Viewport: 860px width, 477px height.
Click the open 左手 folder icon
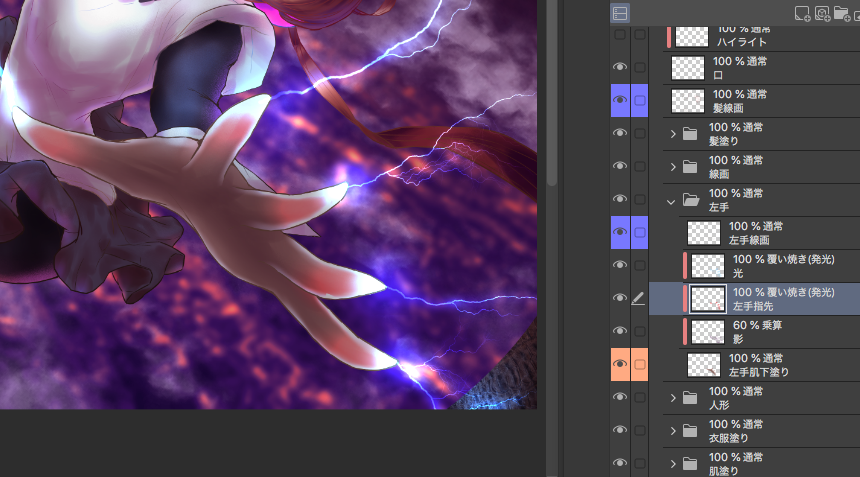[x=691, y=200]
